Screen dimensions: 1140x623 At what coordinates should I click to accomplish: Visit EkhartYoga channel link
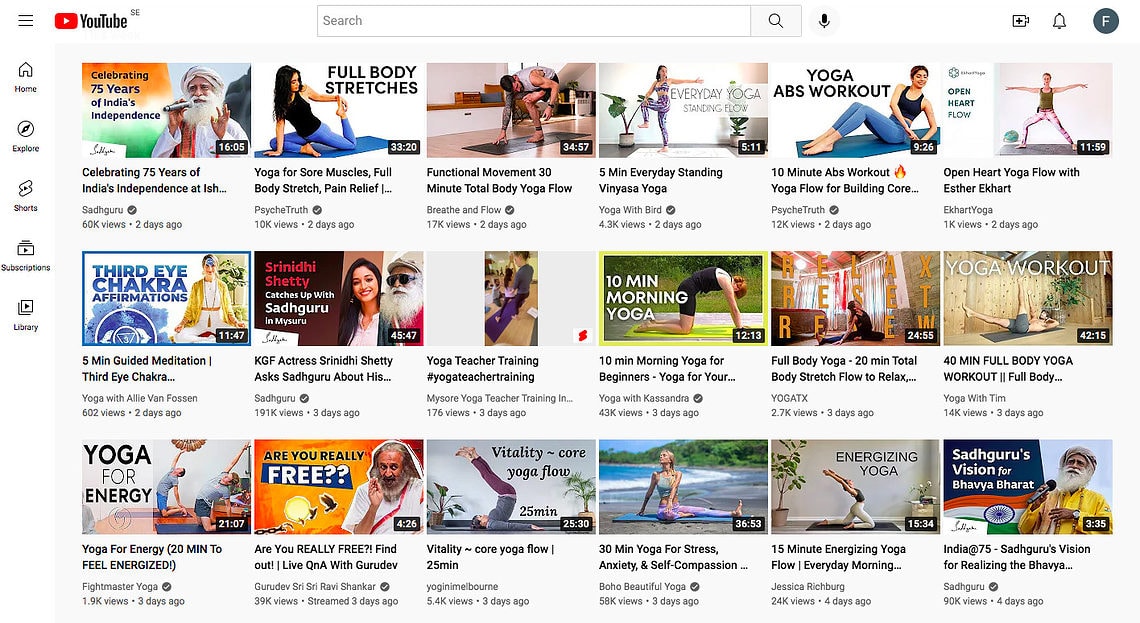[968, 210]
